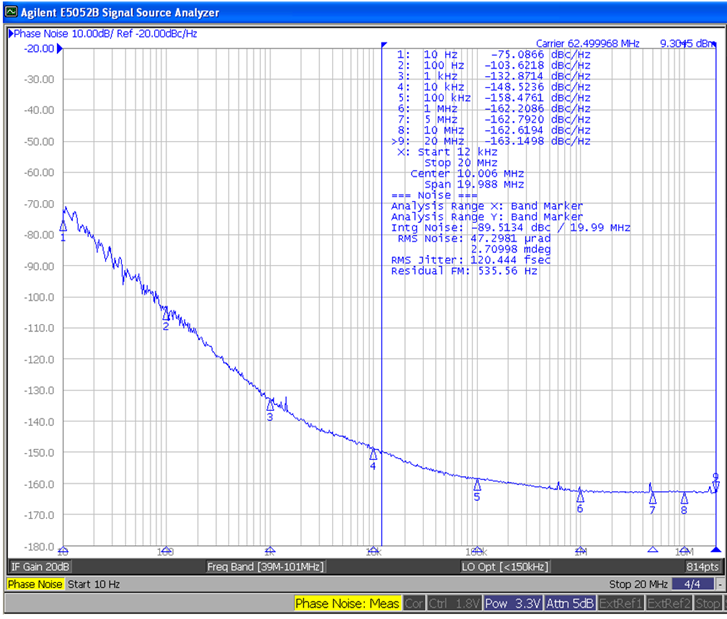Click Phase Noise: Meas status label
The width and height of the screenshot is (727, 619).
click(x=347, y=604)
